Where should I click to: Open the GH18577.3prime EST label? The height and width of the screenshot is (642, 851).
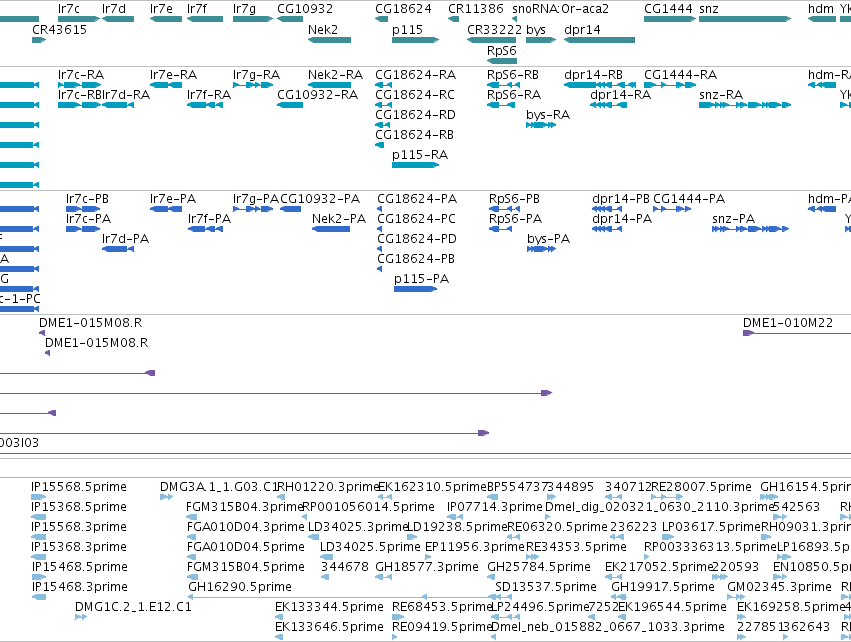tap(427, 567)
